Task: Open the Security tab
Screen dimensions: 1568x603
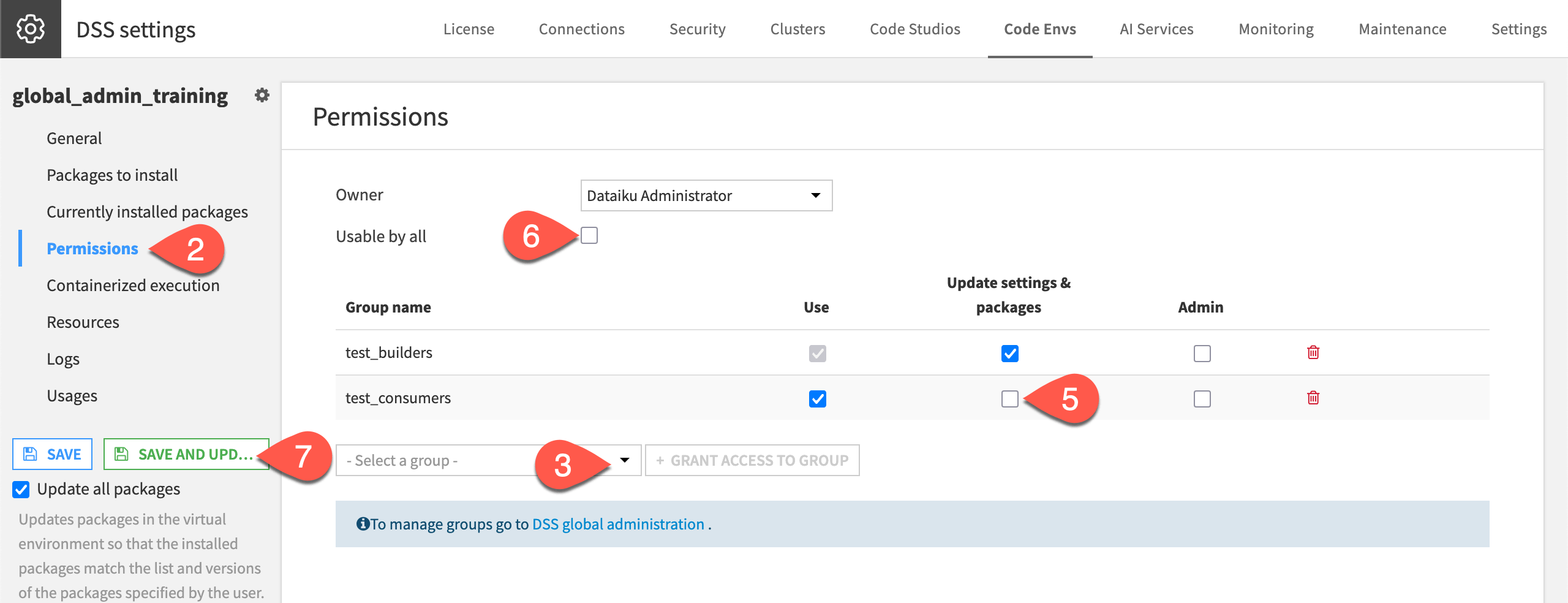Action: 697,29
